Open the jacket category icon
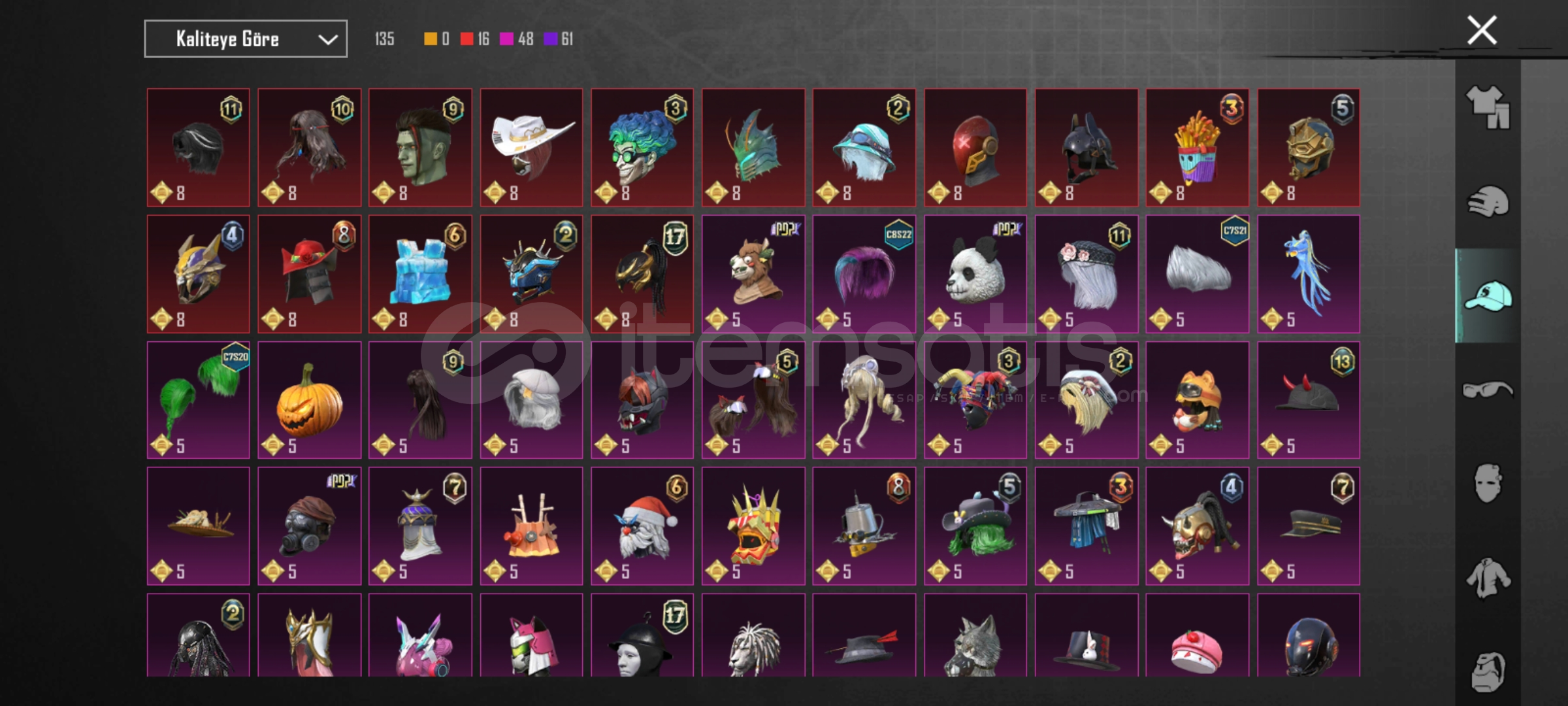This screenshot has width=1568, height=706. click(1488, 578)
